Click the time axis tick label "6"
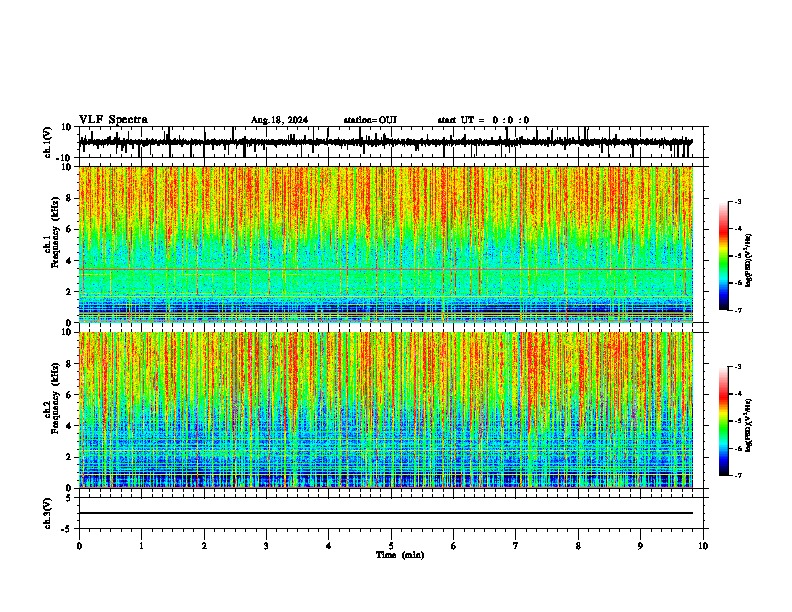The image size is (792, 612). (453, 546)
